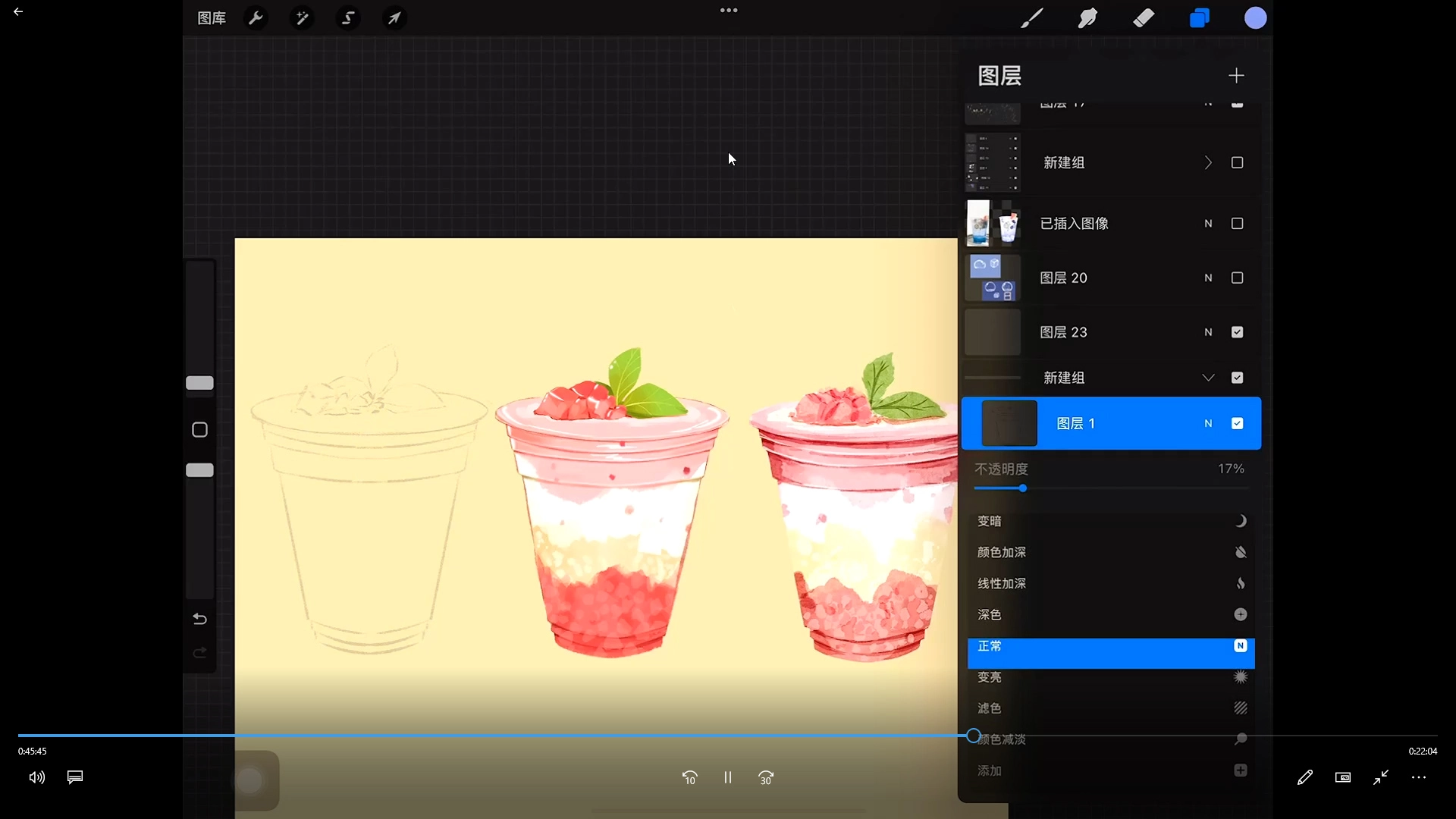Image resolution: width=1456 pixels, height=819 pixels.
Task: Expand the hidden 新建组 group chevron
Action: [x=1208, y=163]
